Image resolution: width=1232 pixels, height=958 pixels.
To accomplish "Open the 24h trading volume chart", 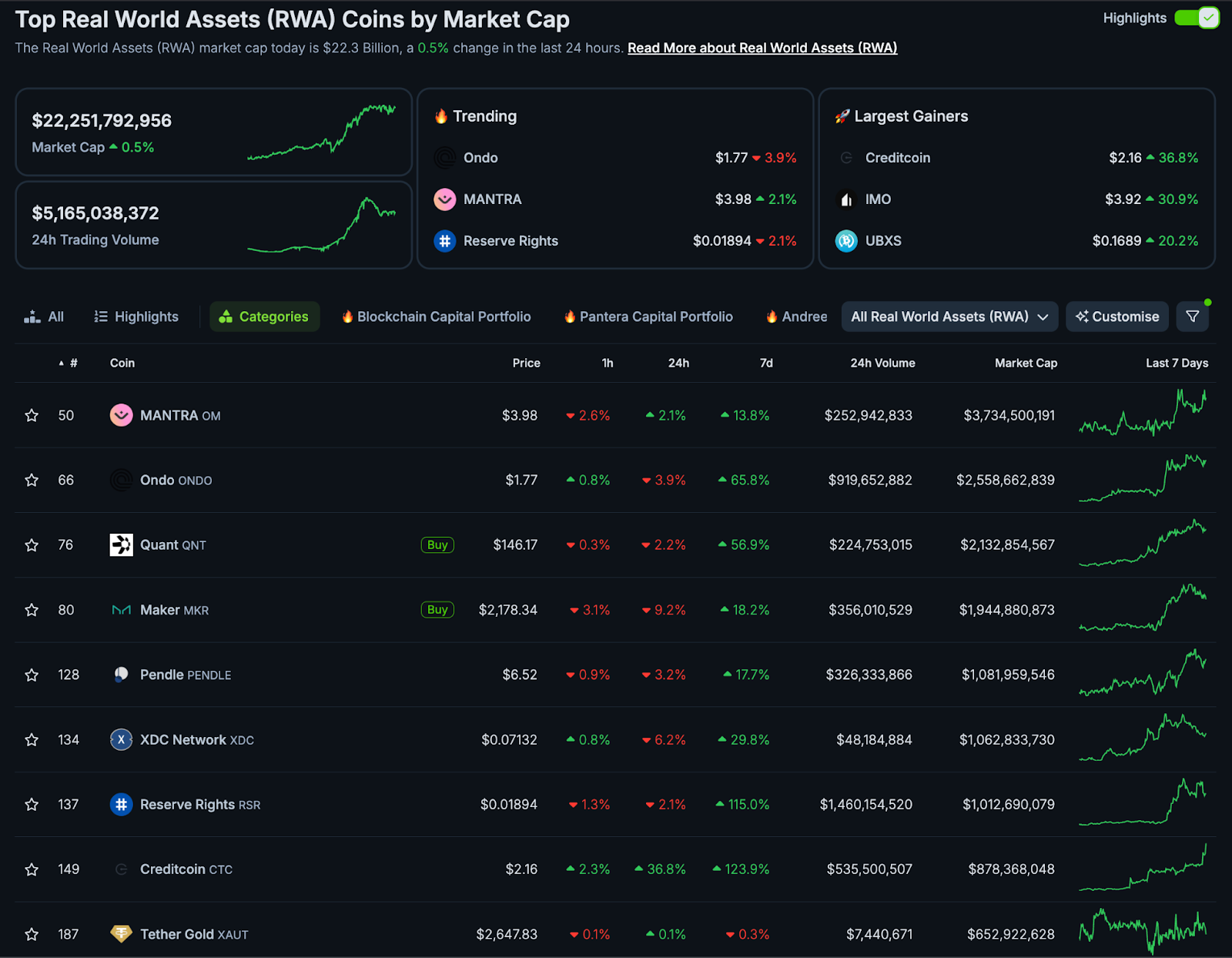I will click(322, 225).
